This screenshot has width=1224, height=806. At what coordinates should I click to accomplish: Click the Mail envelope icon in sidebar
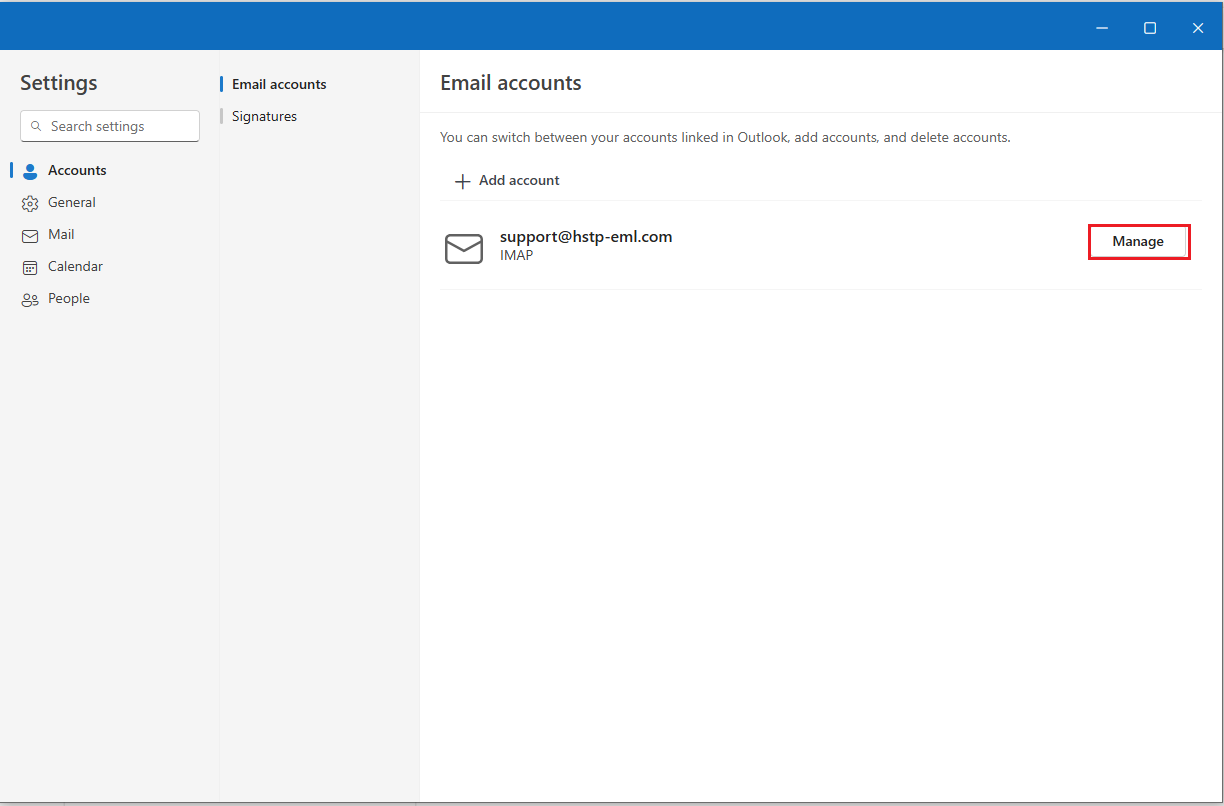point(30,235)
